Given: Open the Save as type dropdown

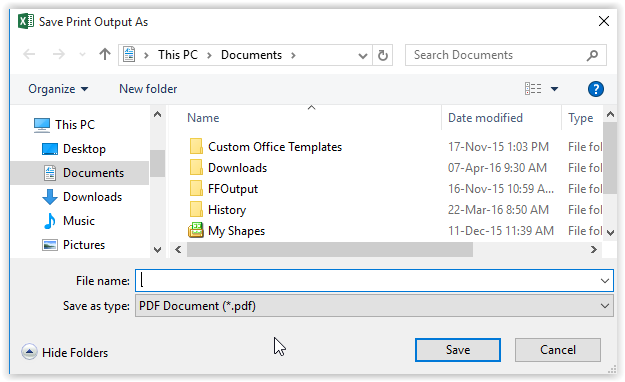Looking at the screenshot, I should 374,306.
